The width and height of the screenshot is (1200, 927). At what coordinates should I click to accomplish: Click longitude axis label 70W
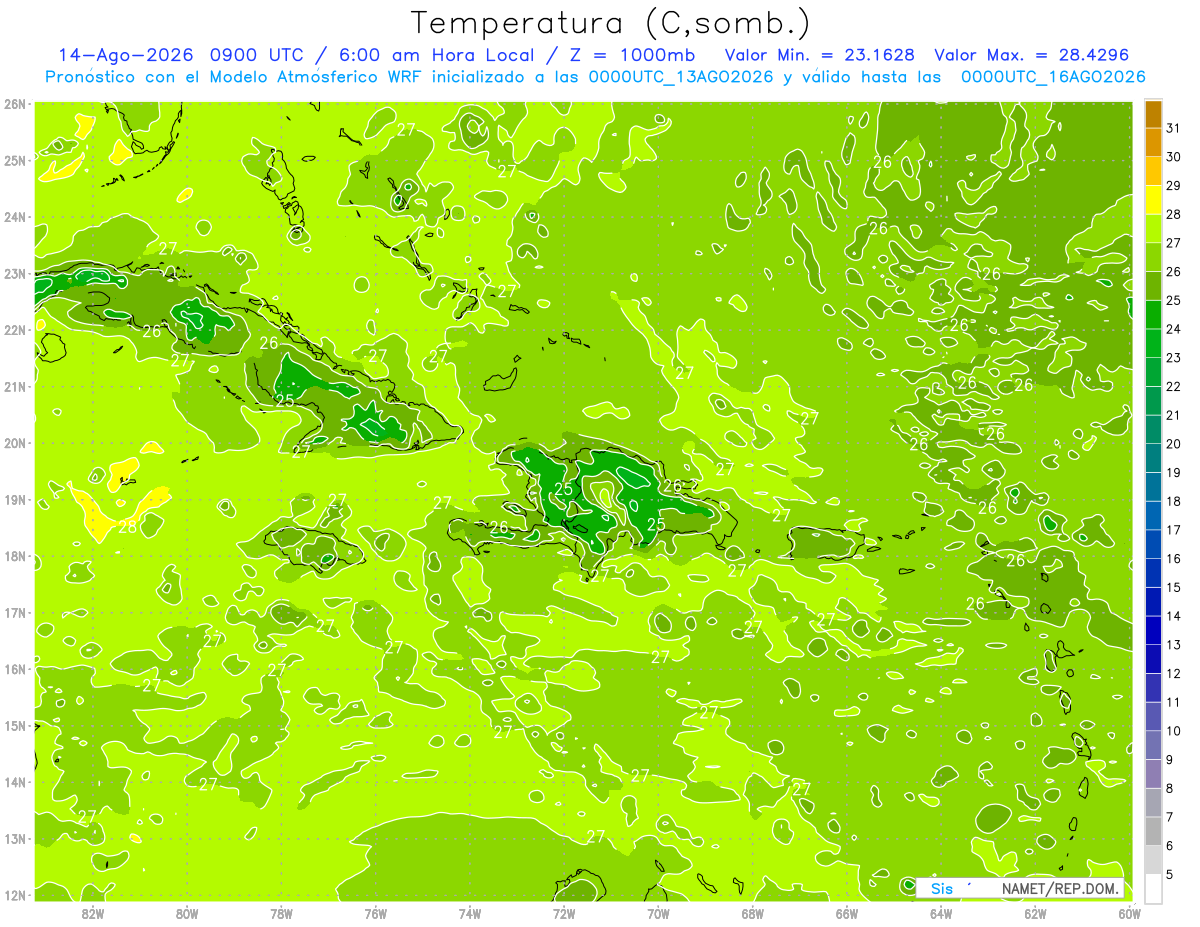click(658, 913)
